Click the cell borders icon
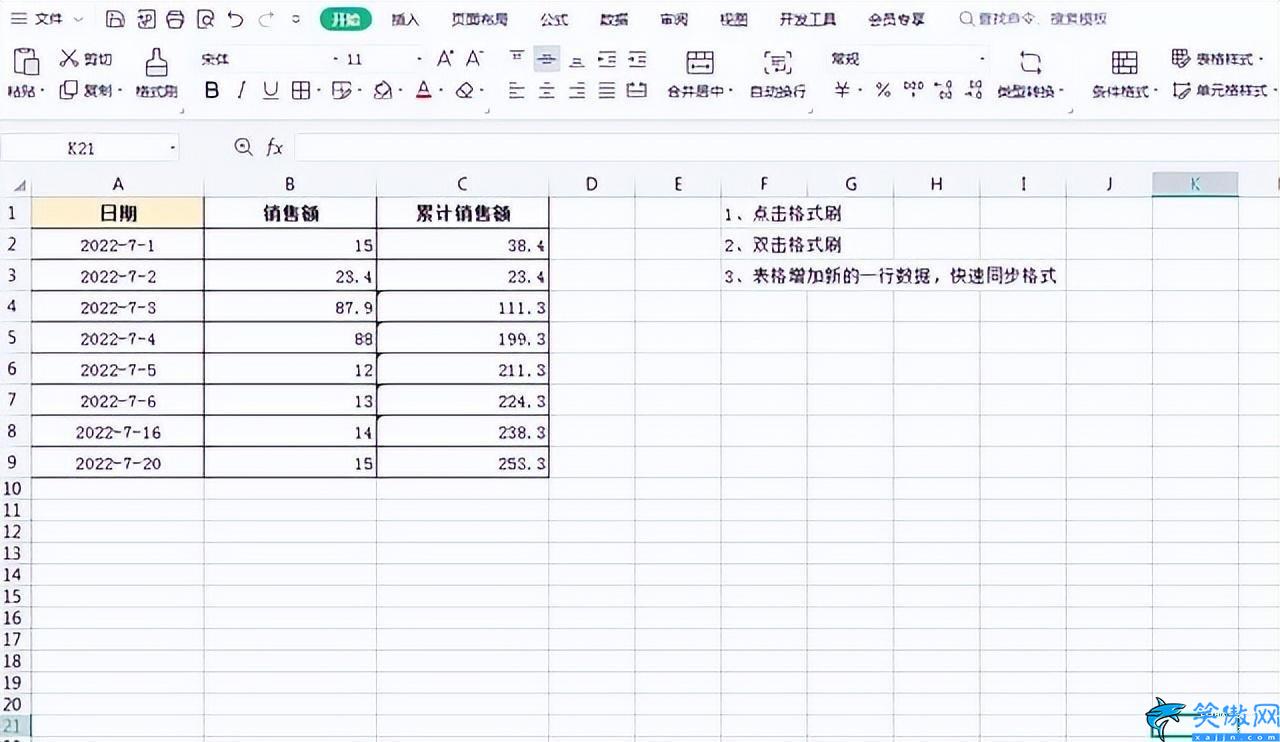 click(x=300, y=90)
